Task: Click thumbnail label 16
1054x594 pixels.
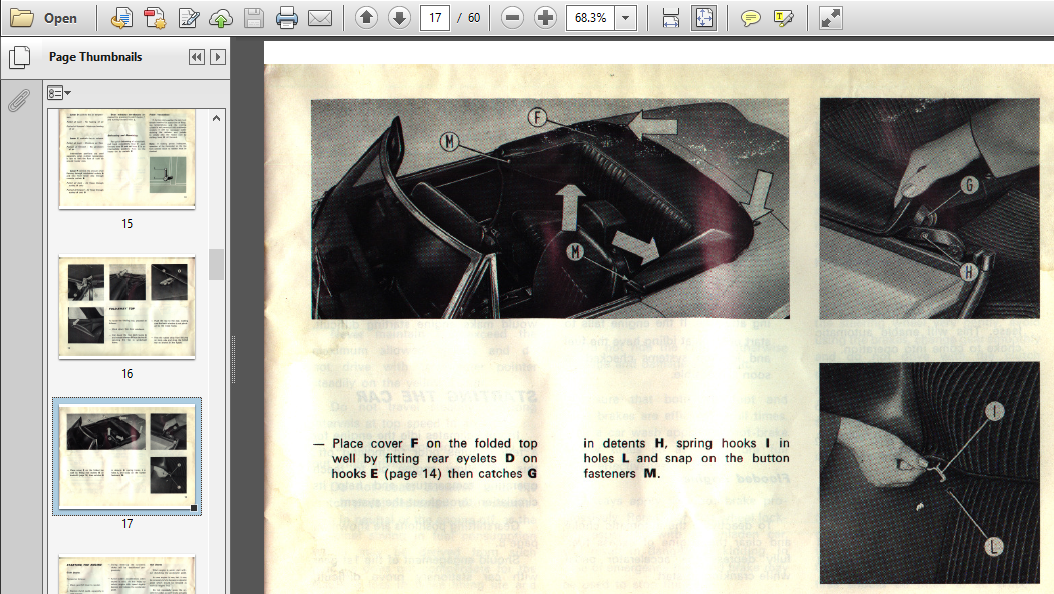Action: pyautogui.click(x=127, y=374)
